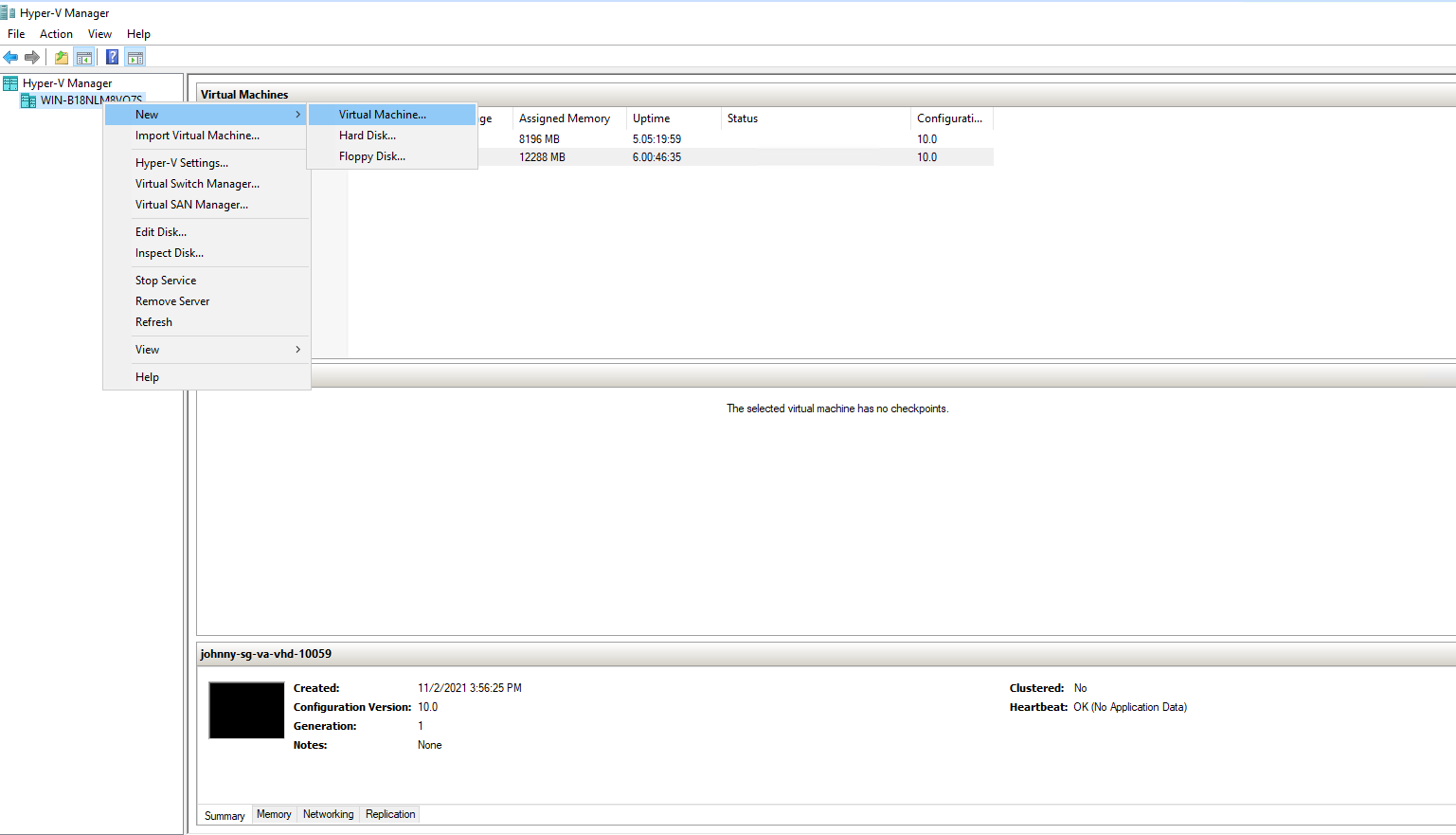Select the WIN-B18NLM8VO7S server icon
This screenshot has height=835, width=1456.
[28, 100]
